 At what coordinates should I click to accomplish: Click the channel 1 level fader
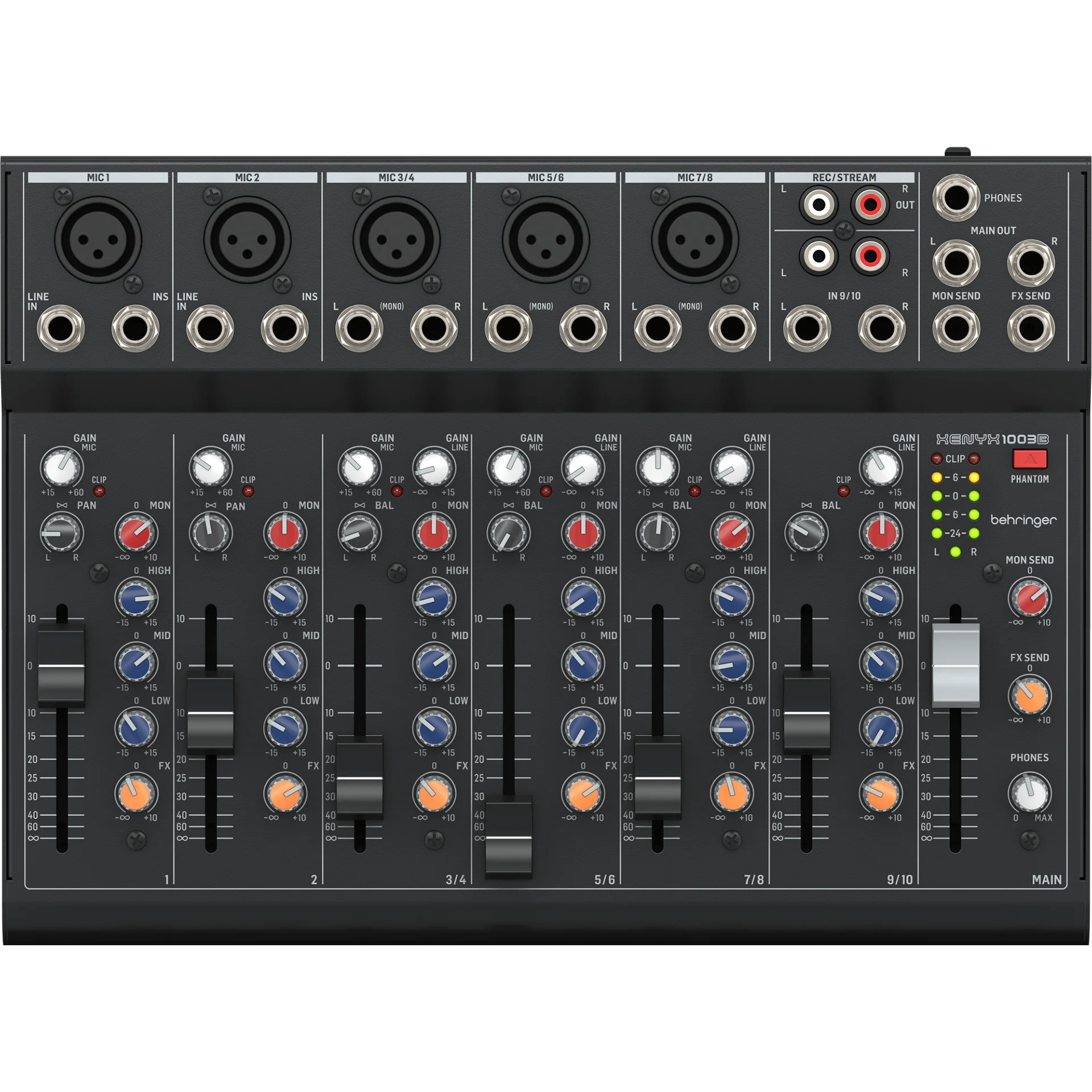61,665
